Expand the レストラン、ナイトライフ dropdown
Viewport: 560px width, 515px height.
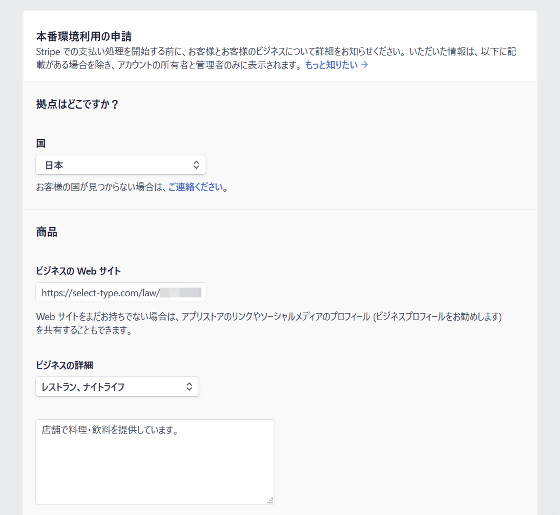tap(117, 387)
